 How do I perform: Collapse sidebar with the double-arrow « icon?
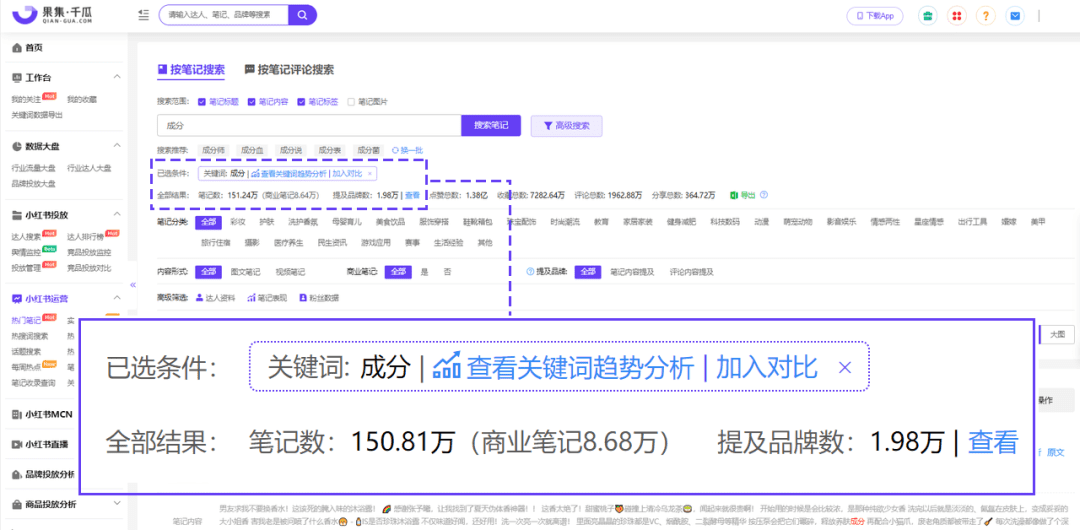click(133, 285)
